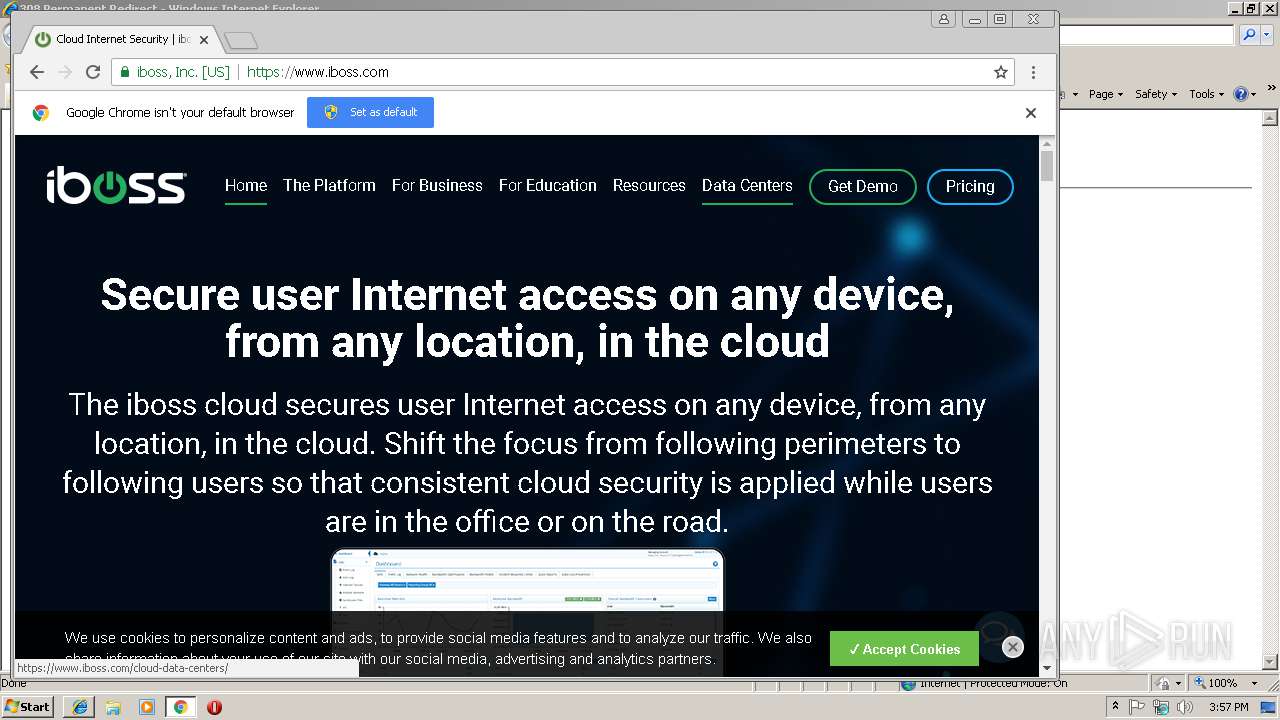Viewport: 1280px width, 720px height.
Task: Click the Cloud Internet Security tab title
Action: coord(122,40)
